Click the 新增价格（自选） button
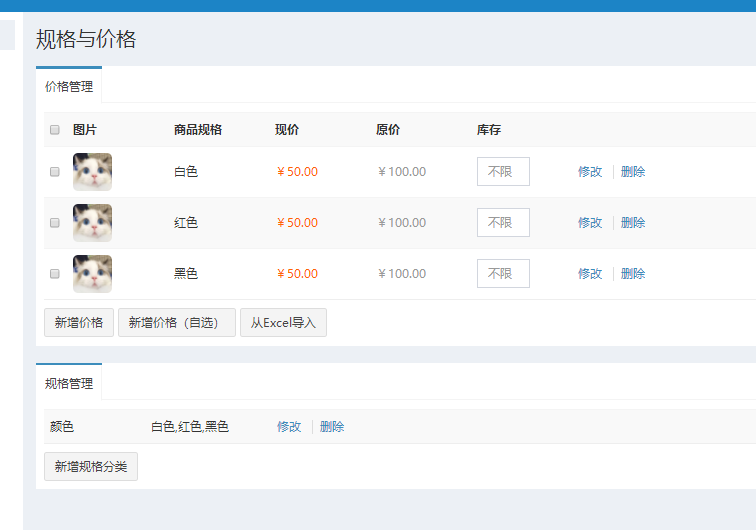Image resolution: width=756 pixels, height=530 pixels. point(177,323)
